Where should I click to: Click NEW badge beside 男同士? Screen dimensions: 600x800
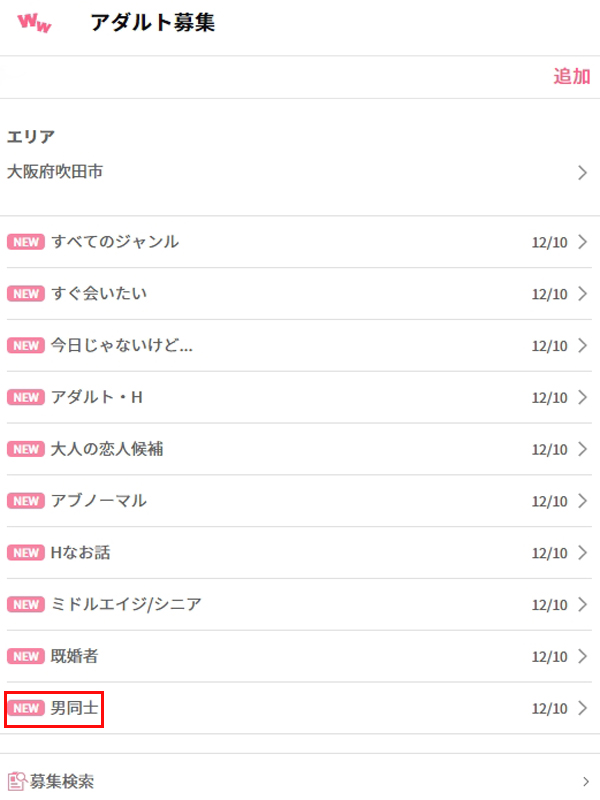(x=26, y=709)
